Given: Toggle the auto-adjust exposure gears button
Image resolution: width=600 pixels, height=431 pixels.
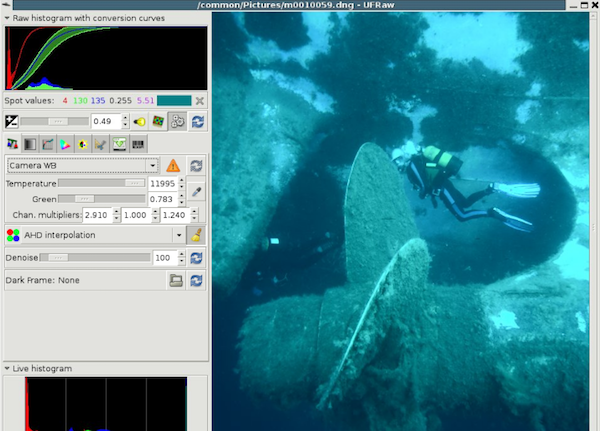Looking at the screenshot, I should click(x=178, y=122).
